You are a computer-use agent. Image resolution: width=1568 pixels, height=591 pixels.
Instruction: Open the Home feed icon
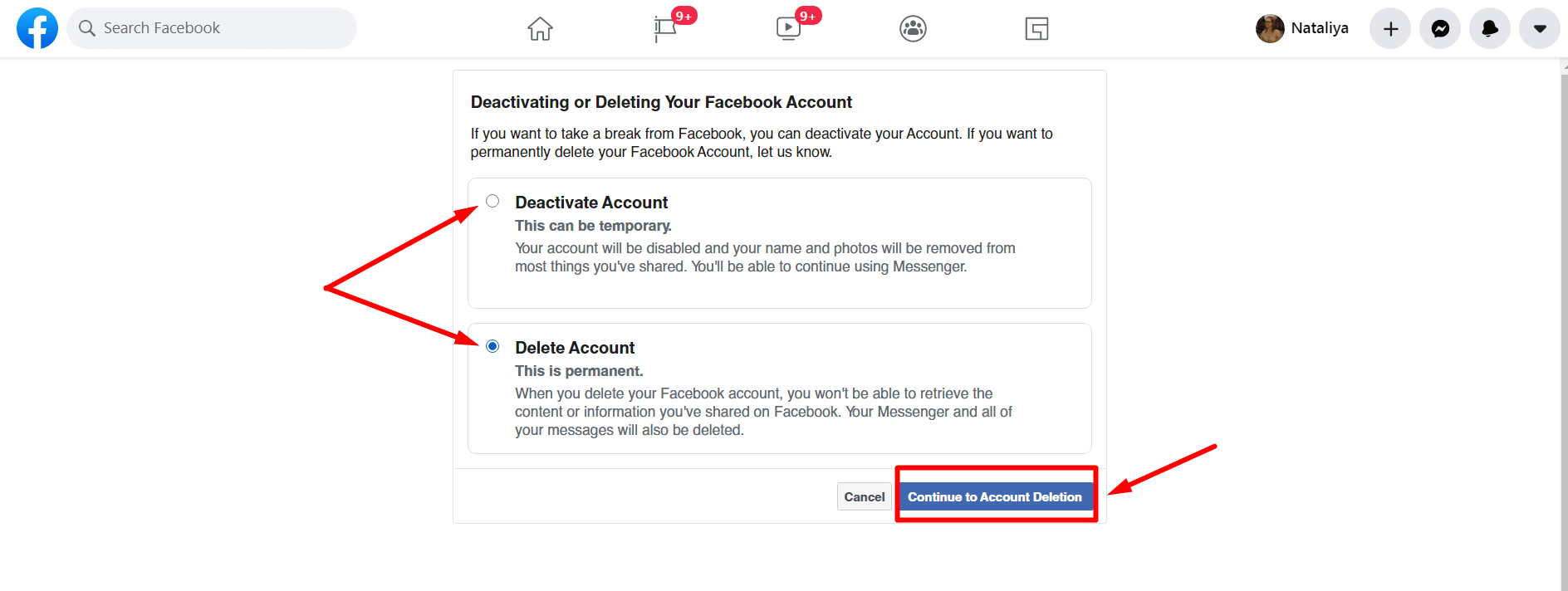pos(540,27)
